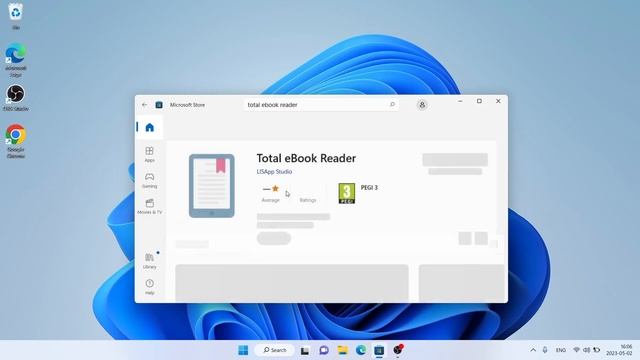Image resolution: width=640 pixels, height=360 pixels.
Task: Go back in Microsoft Store
Action: tap(144, 105)
